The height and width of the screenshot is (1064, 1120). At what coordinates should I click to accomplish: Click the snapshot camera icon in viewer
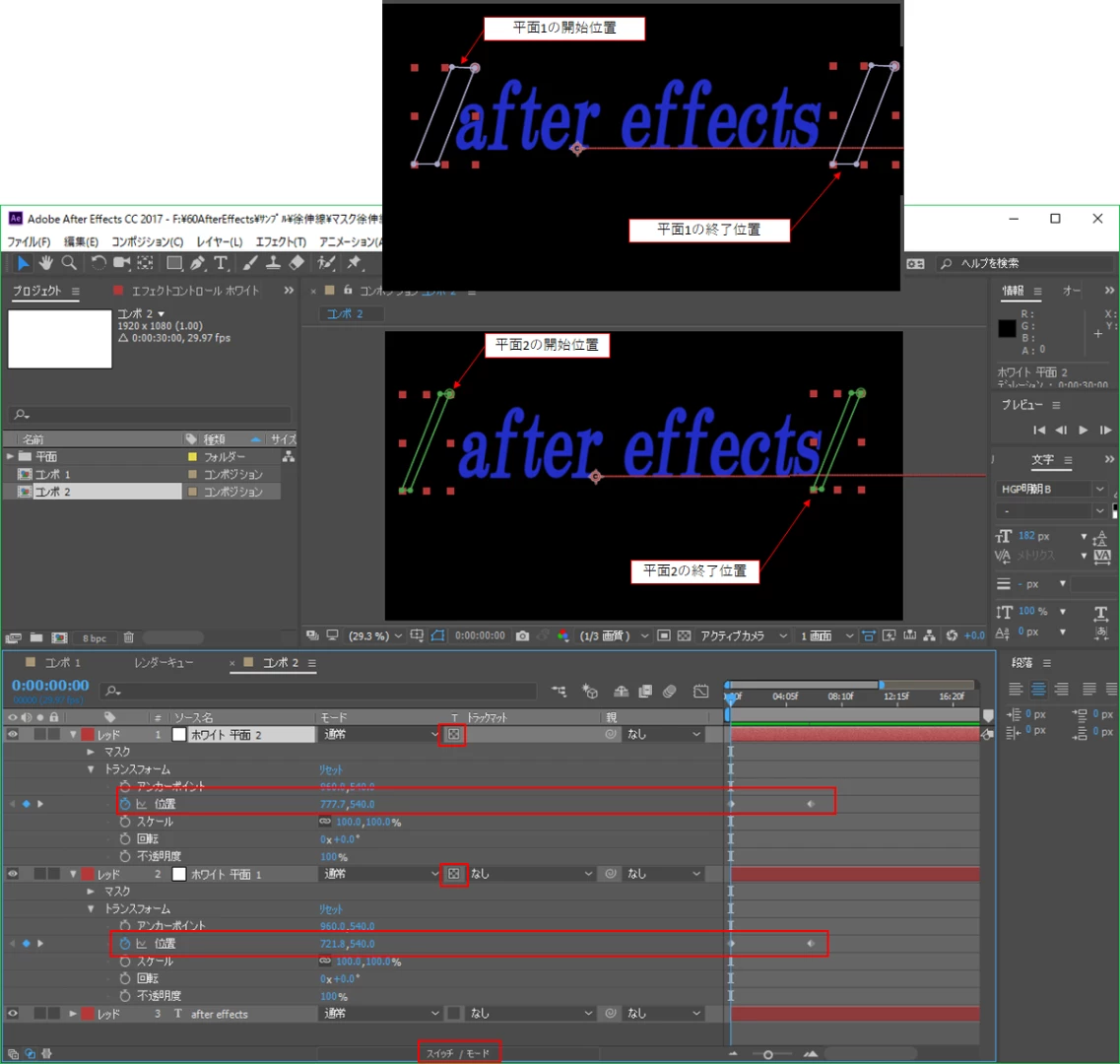(522, 636)
